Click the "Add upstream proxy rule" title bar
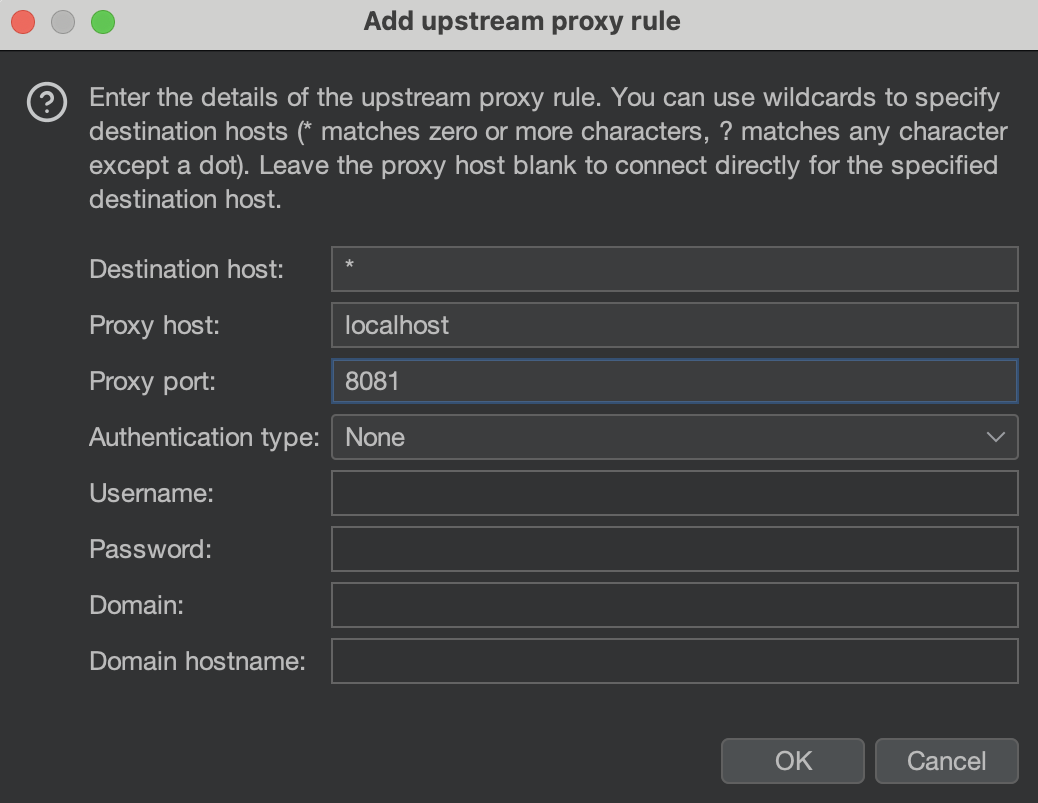1038x803 pixels. [x=521, y=21]
